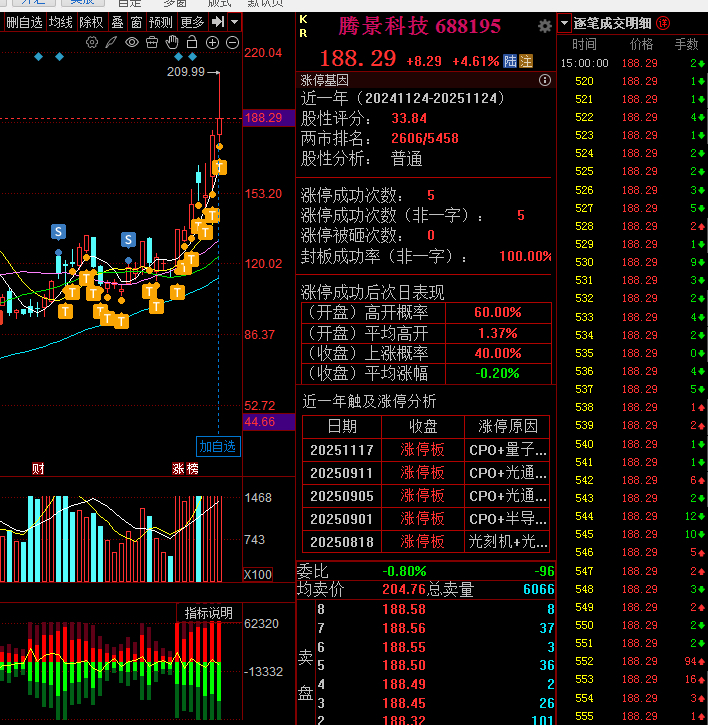This screenshot has height=725, width=708.
Task: Click 光刻机+光... limit-up reason cell
Action: pos(508,541)
